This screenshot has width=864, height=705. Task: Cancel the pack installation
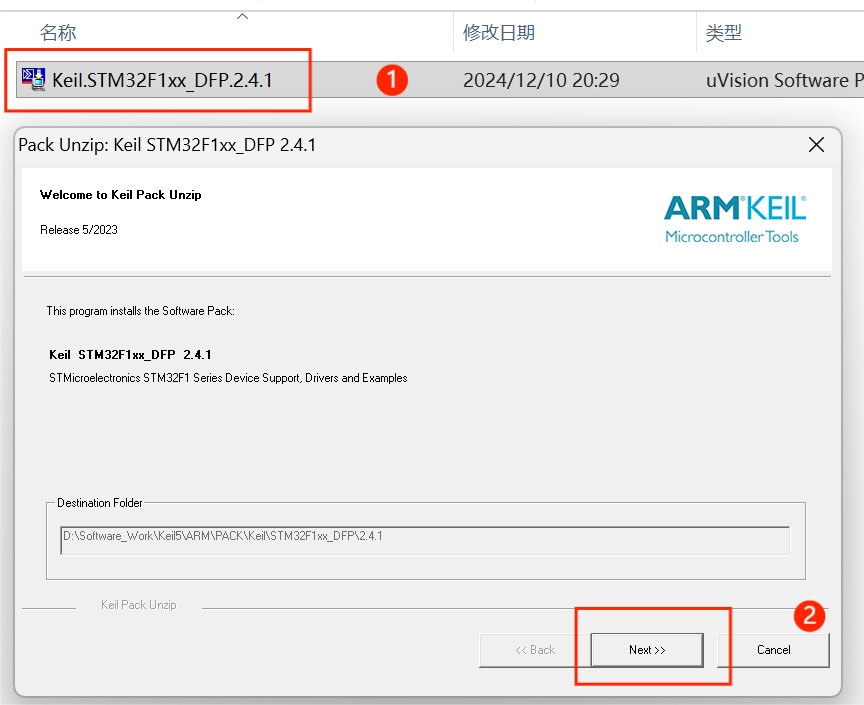[x=773, y=650]
